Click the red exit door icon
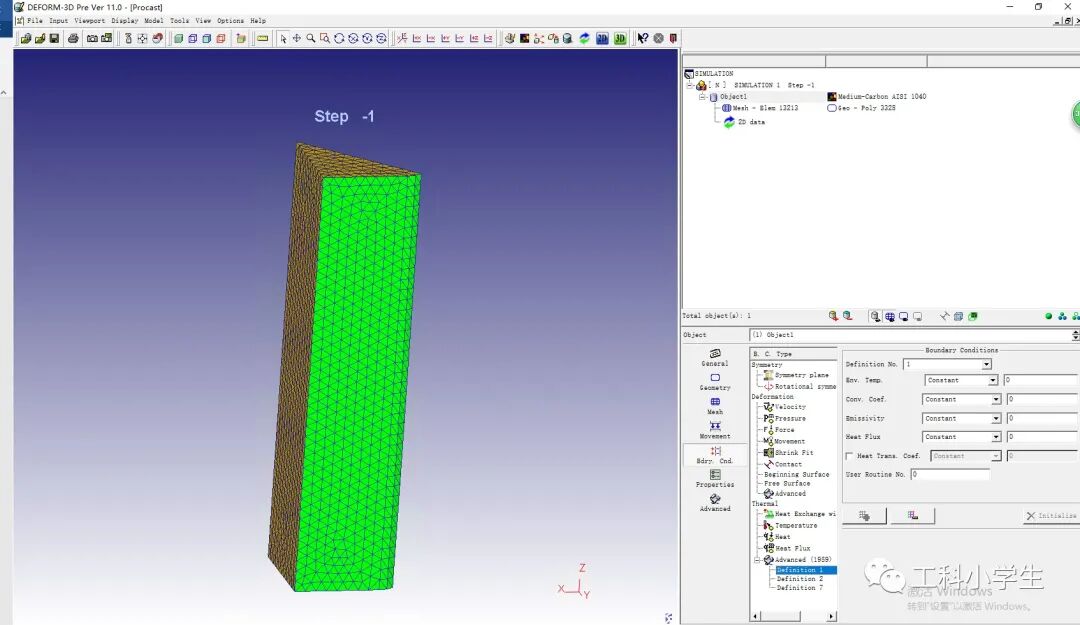 674,39
